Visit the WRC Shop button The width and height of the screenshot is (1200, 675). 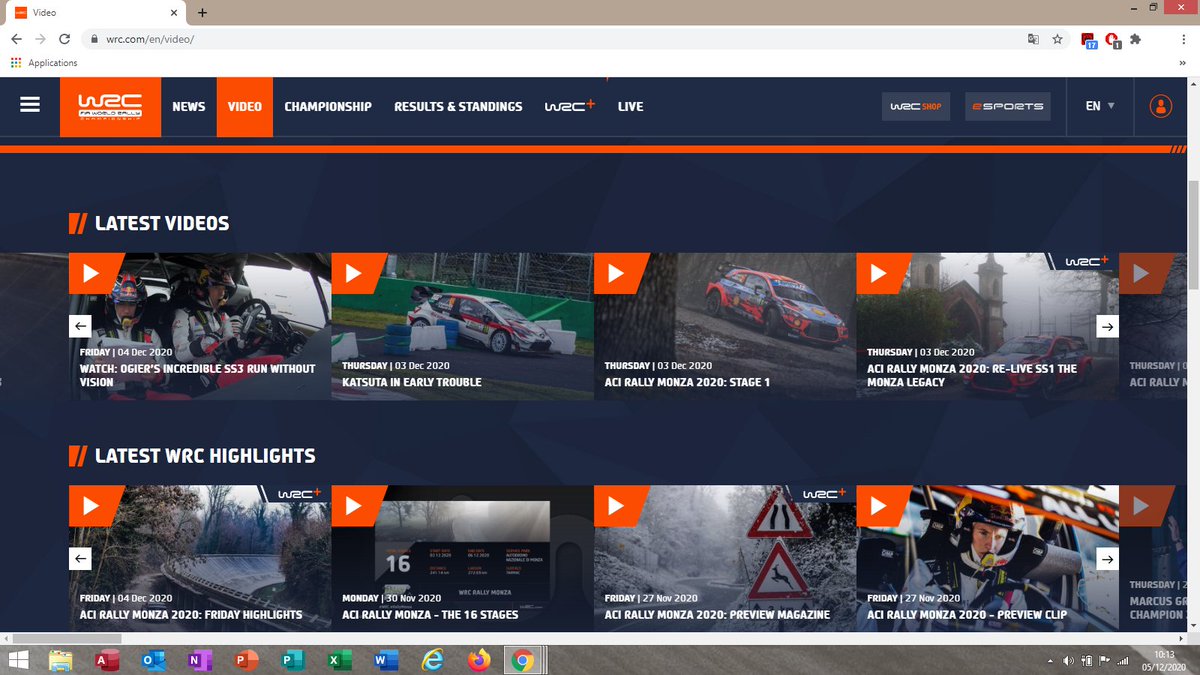[916, 106]
